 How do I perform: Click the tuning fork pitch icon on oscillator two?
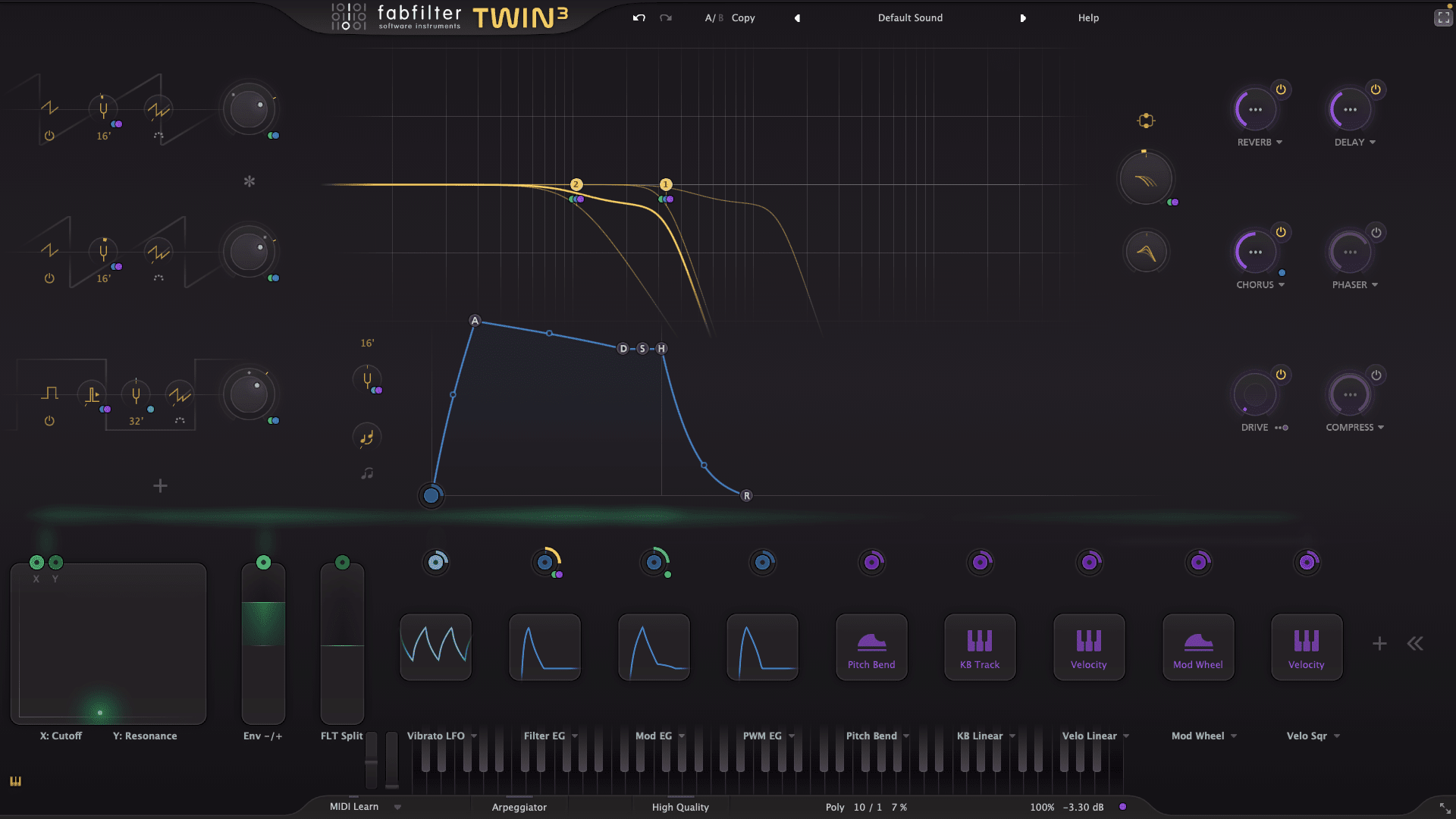point(103,253)
